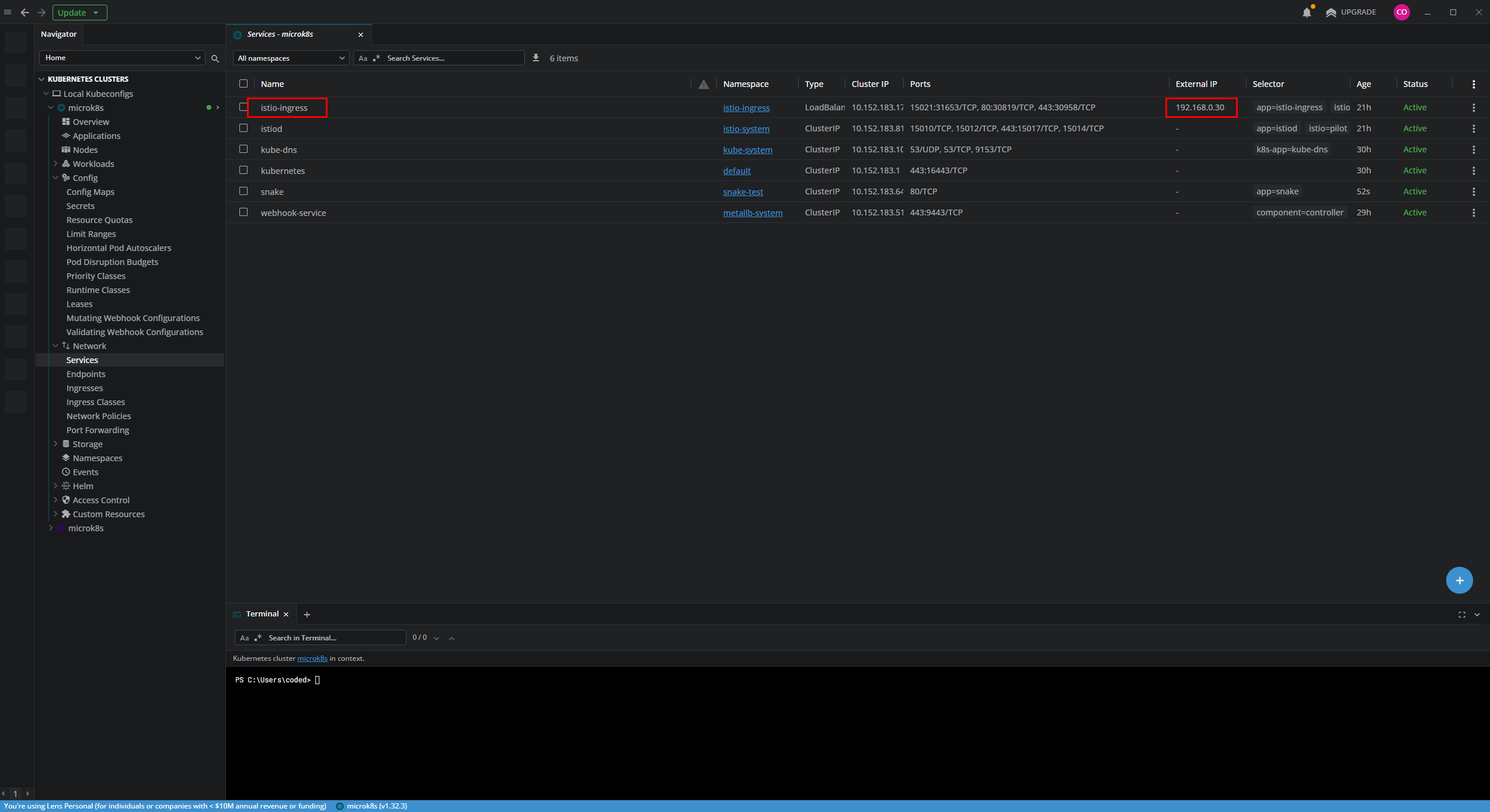Toggle regex icon in service search
The width and height of the screenshot is (1490, 812).
(x=377, y=58)
